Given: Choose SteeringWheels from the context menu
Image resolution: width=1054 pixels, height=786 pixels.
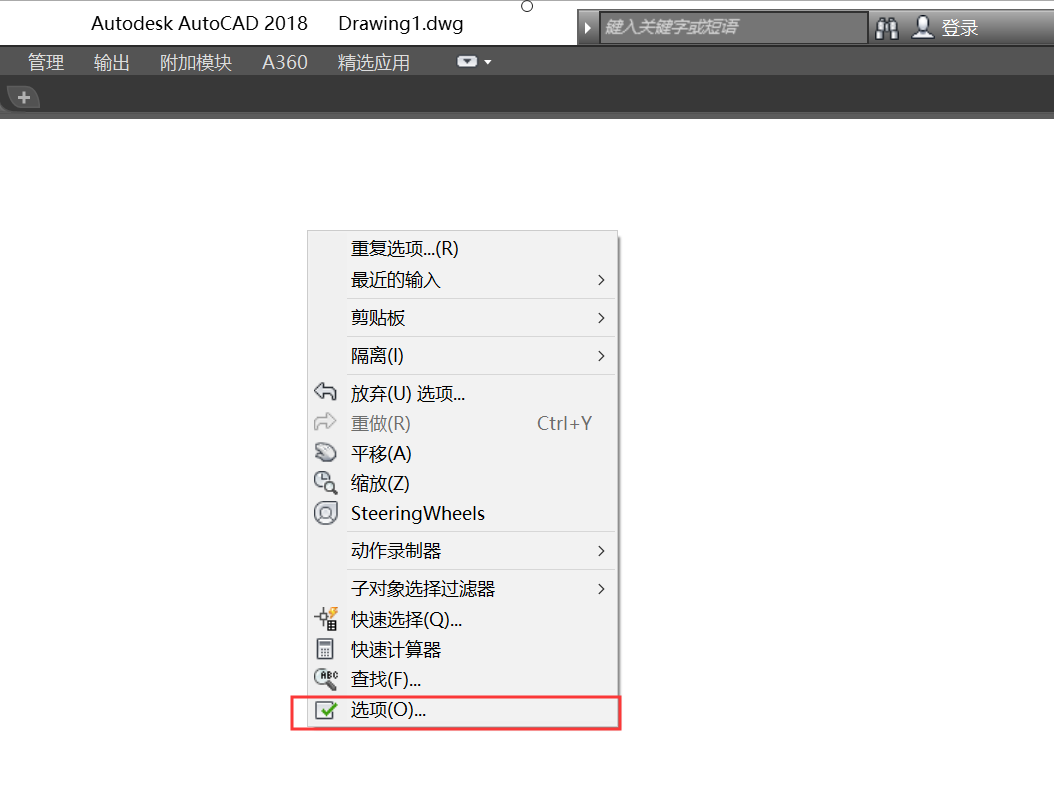Looking at the screenshot, I should [x=462, y=514].
